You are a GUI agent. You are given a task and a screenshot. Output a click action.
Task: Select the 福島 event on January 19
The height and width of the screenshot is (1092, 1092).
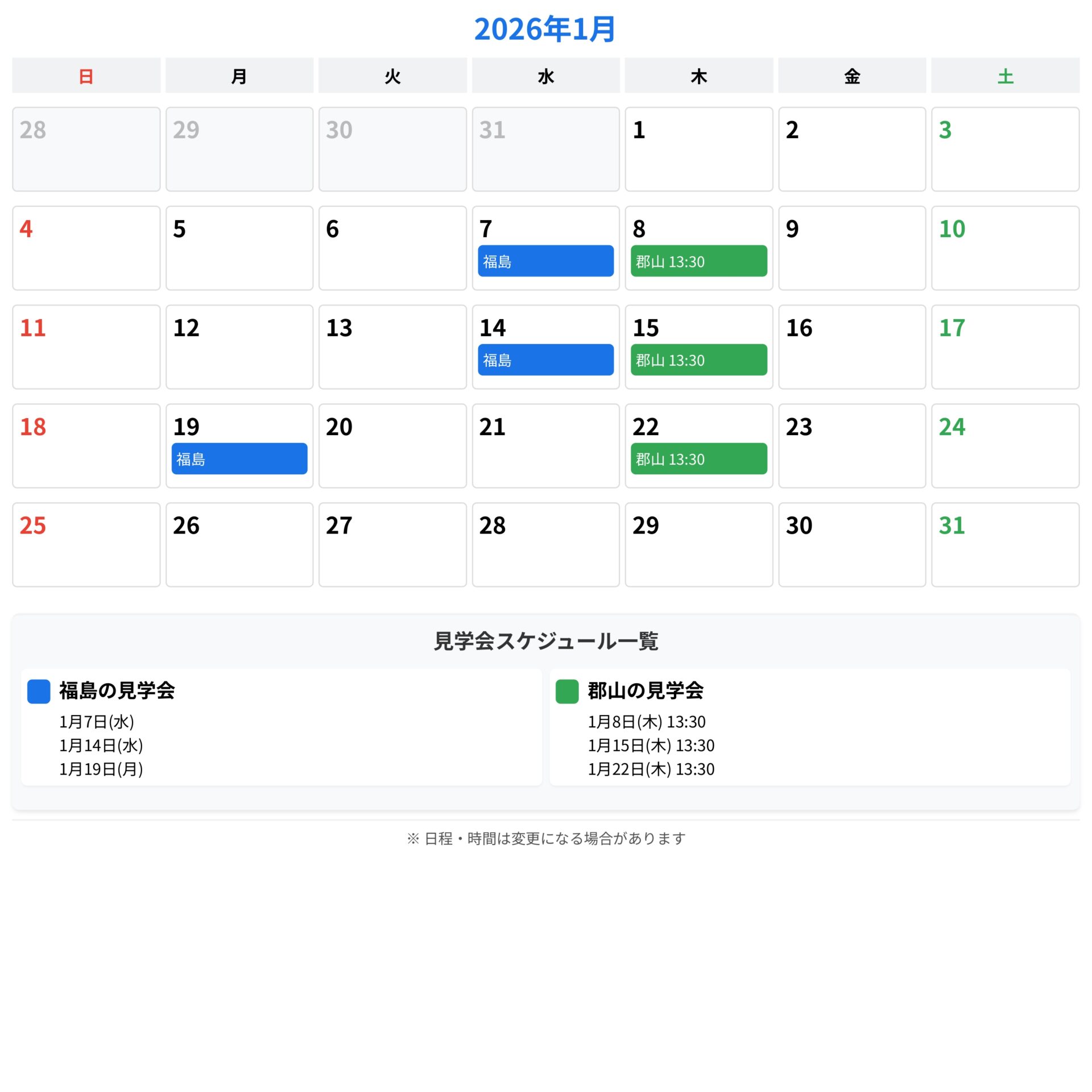pos(239,458)
